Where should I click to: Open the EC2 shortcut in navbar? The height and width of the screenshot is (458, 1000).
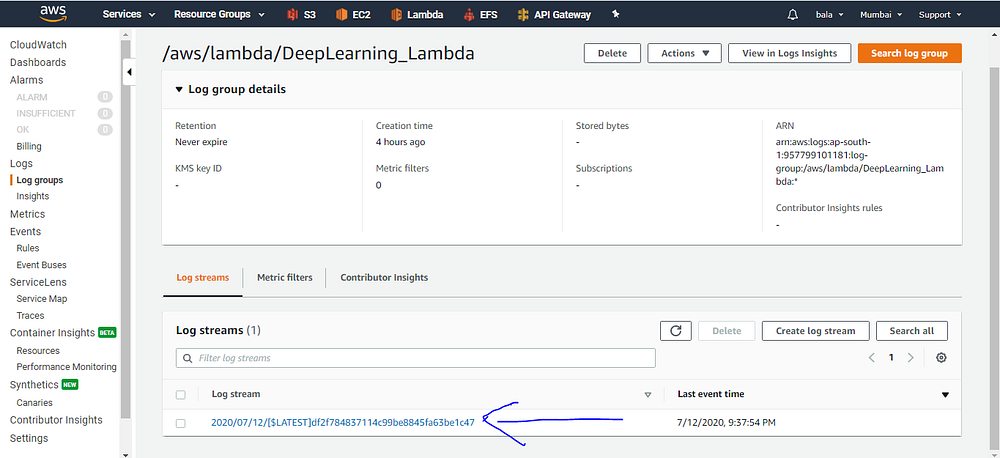tap(353, 14)
